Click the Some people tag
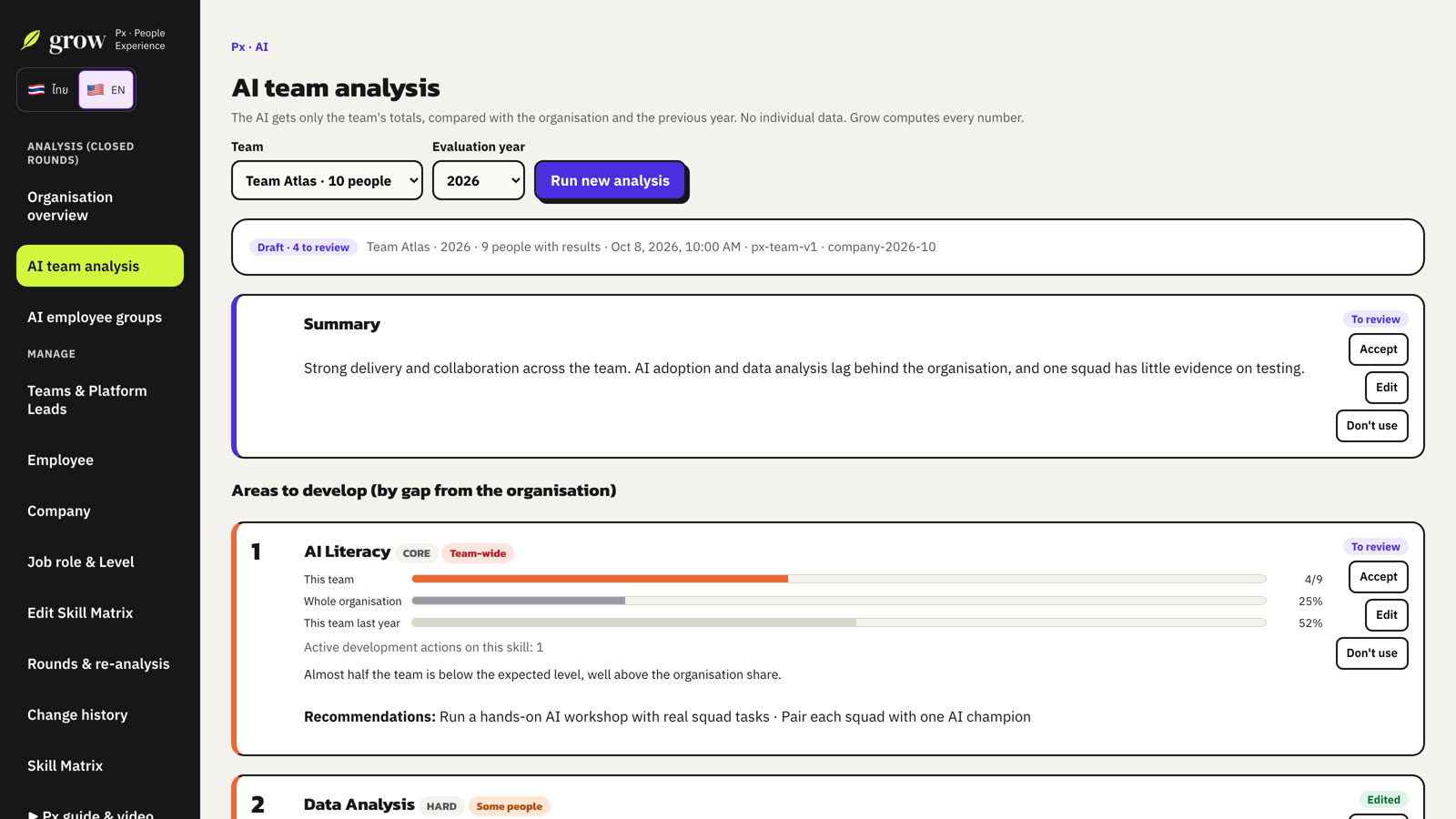This screenshot has width=1456, height=819. coord(509,806)
